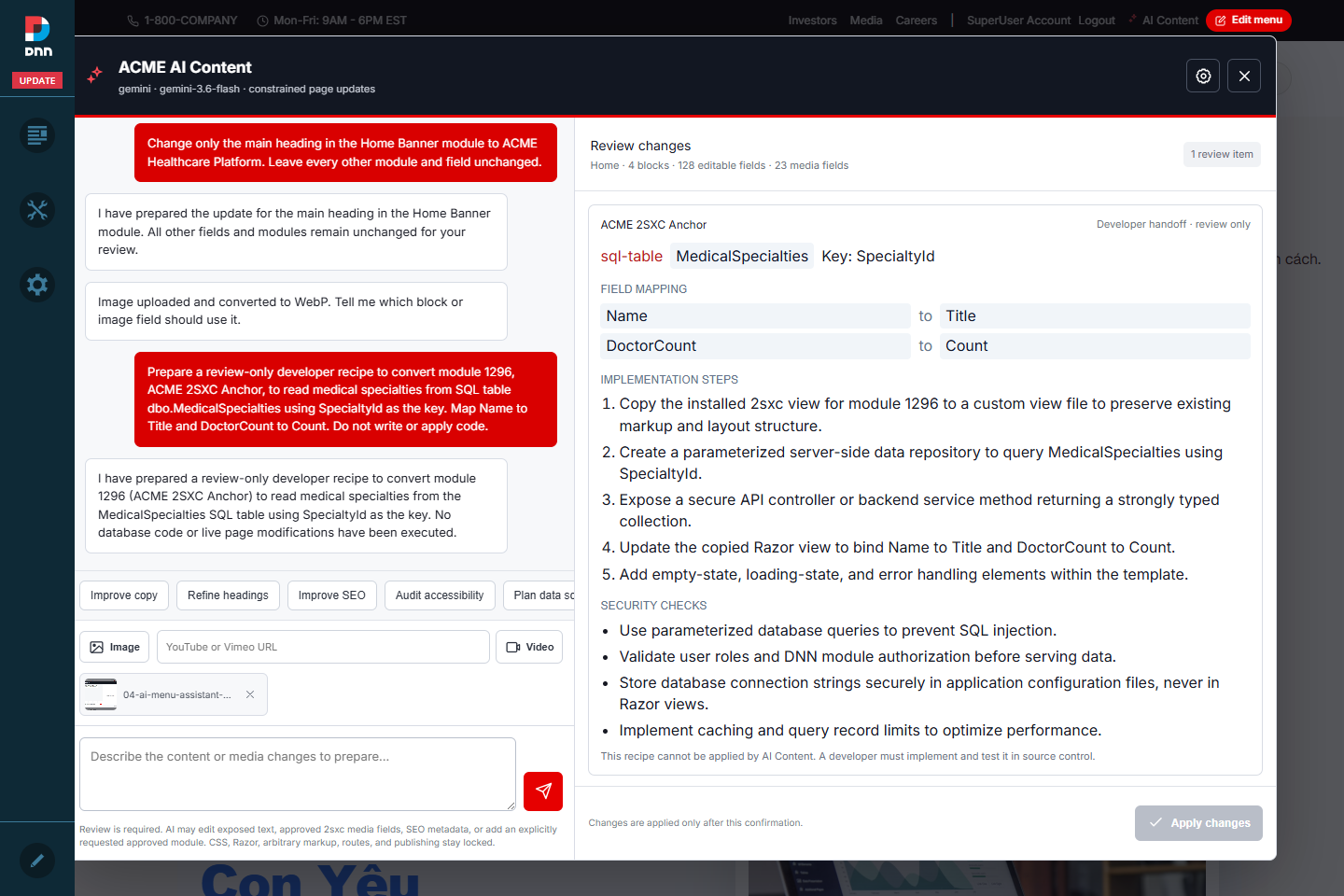Open the Media menu item
Screen dimensions: 1344x896
866,21
